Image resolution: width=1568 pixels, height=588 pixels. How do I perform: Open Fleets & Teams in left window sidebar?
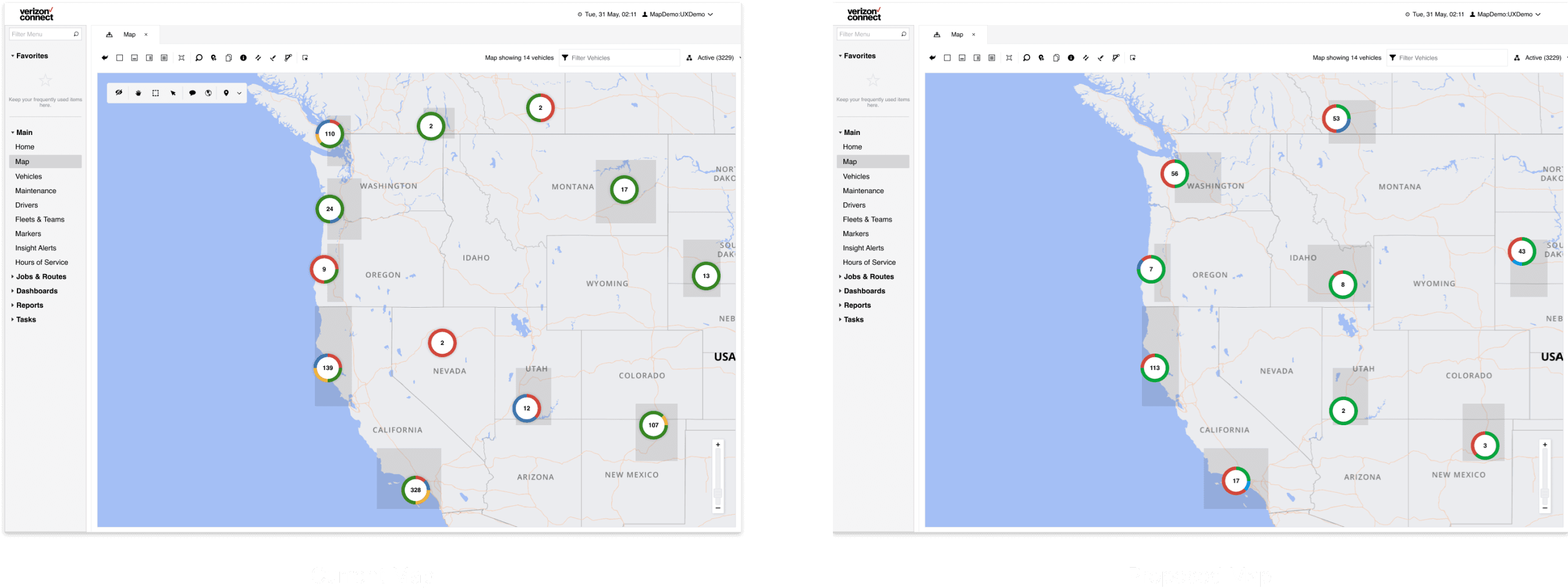click(40, 219)
